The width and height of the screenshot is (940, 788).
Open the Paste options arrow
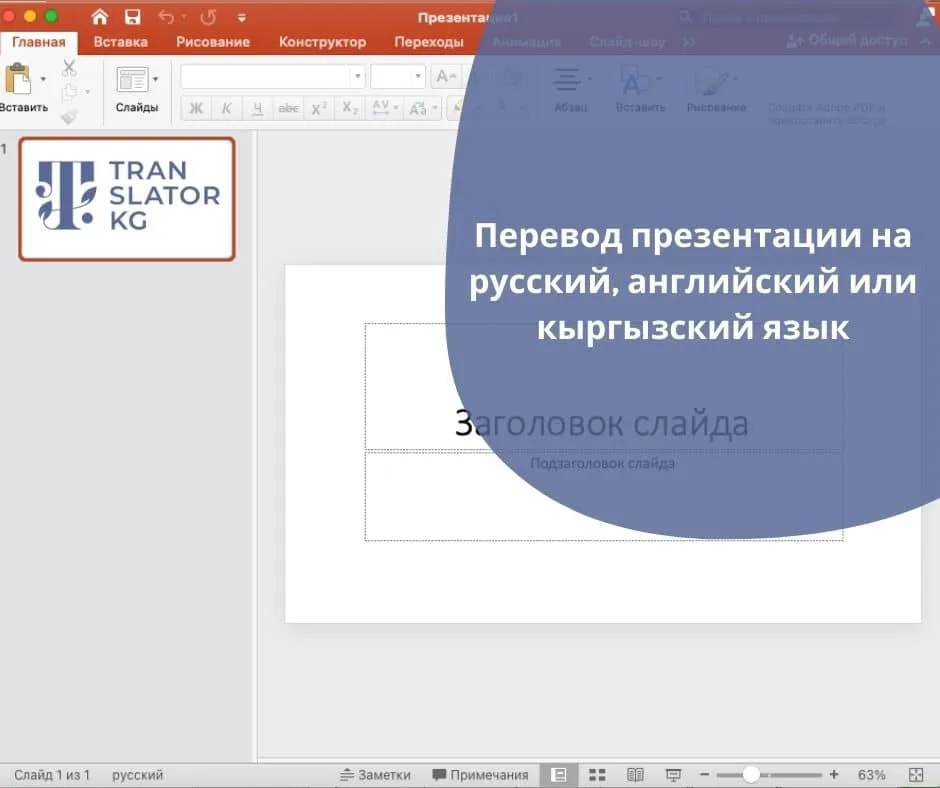pos(43,79)
